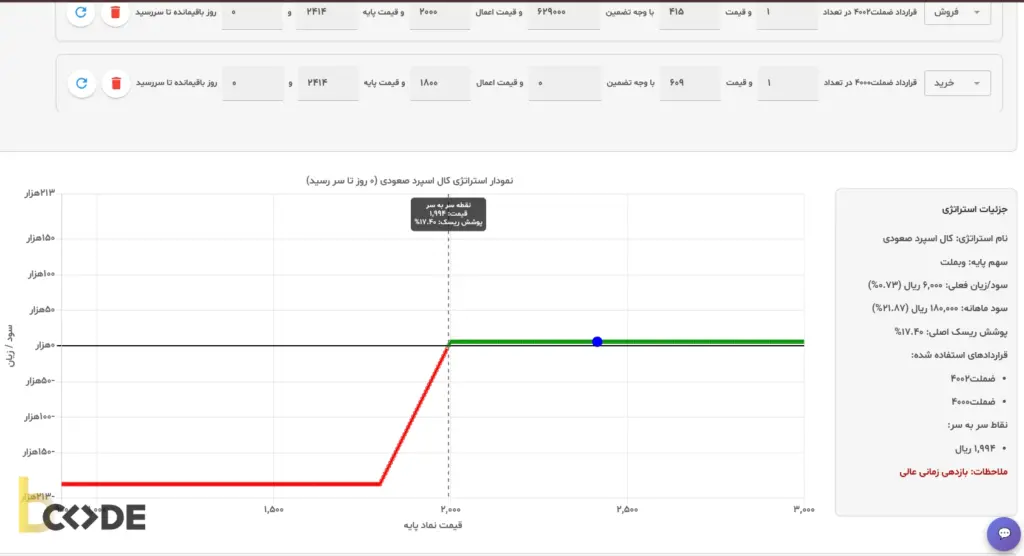
Task: Click the red loss line on chart
Action: pos(220,484)
